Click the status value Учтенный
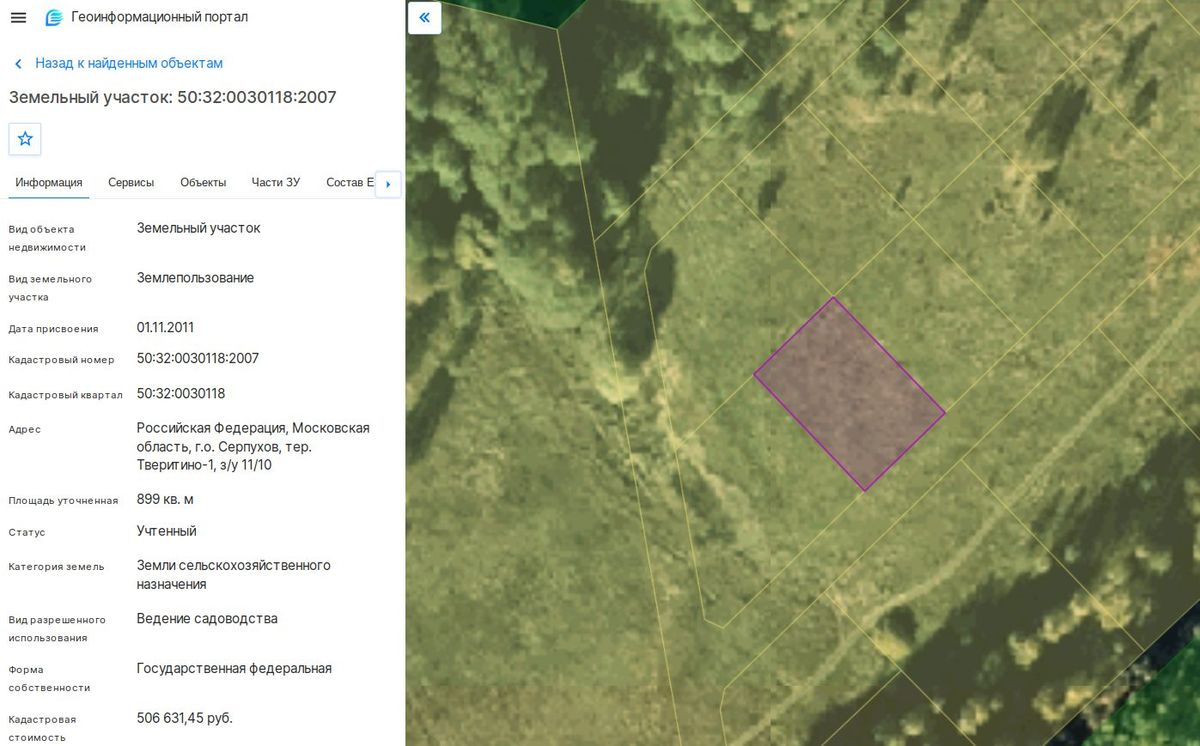 167,531
